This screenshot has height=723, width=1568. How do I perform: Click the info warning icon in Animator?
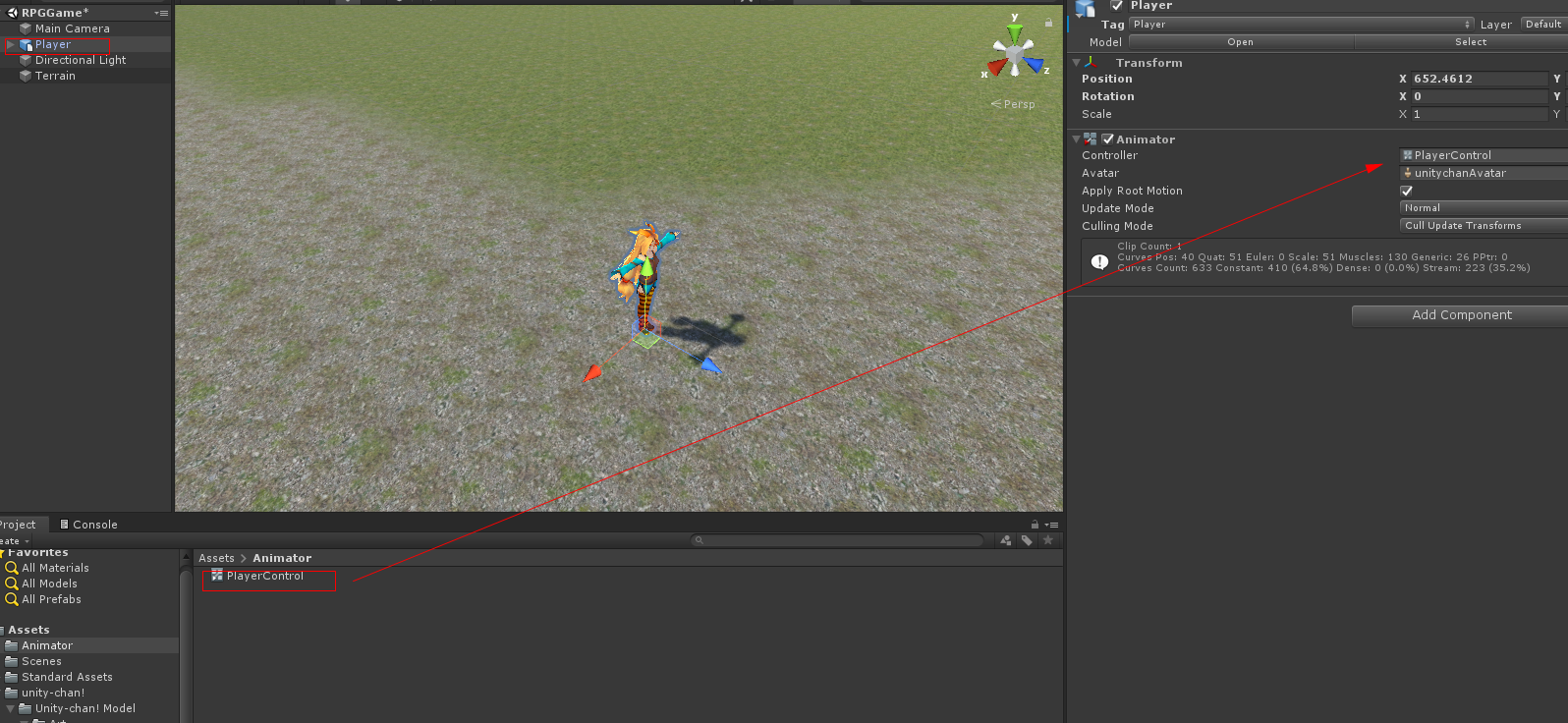point(1099,261)
